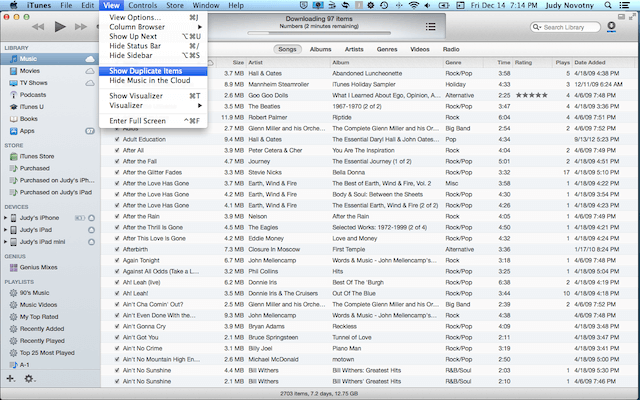Click the download progress bar
Screen dimensions: 640x400
click(319, 33)
